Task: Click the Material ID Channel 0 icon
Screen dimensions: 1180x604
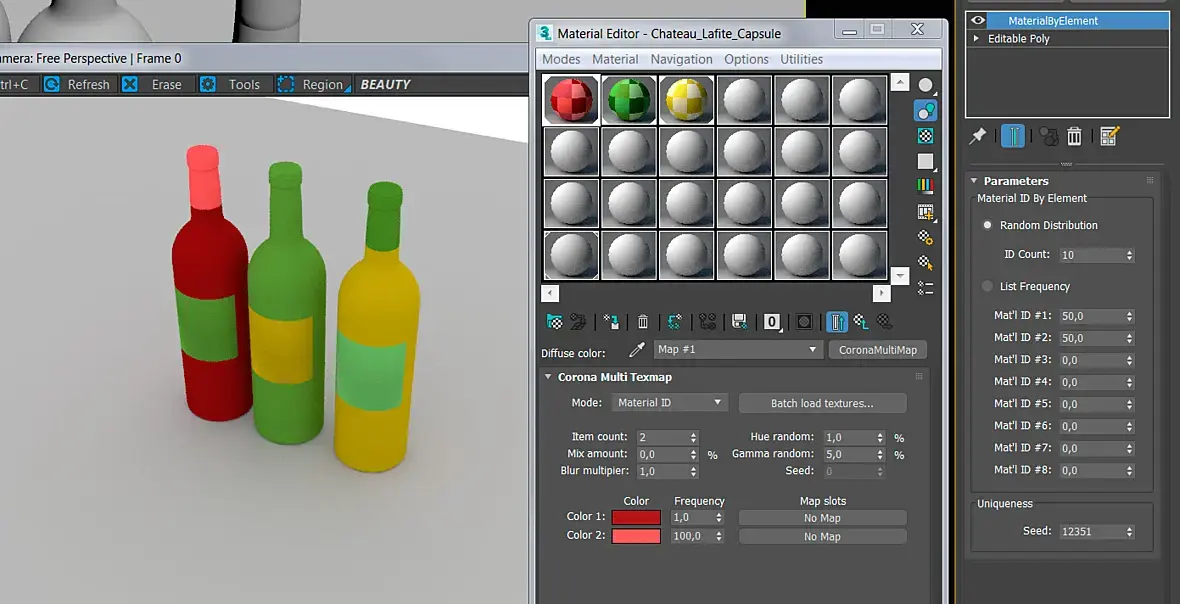Action: point(772,322)
